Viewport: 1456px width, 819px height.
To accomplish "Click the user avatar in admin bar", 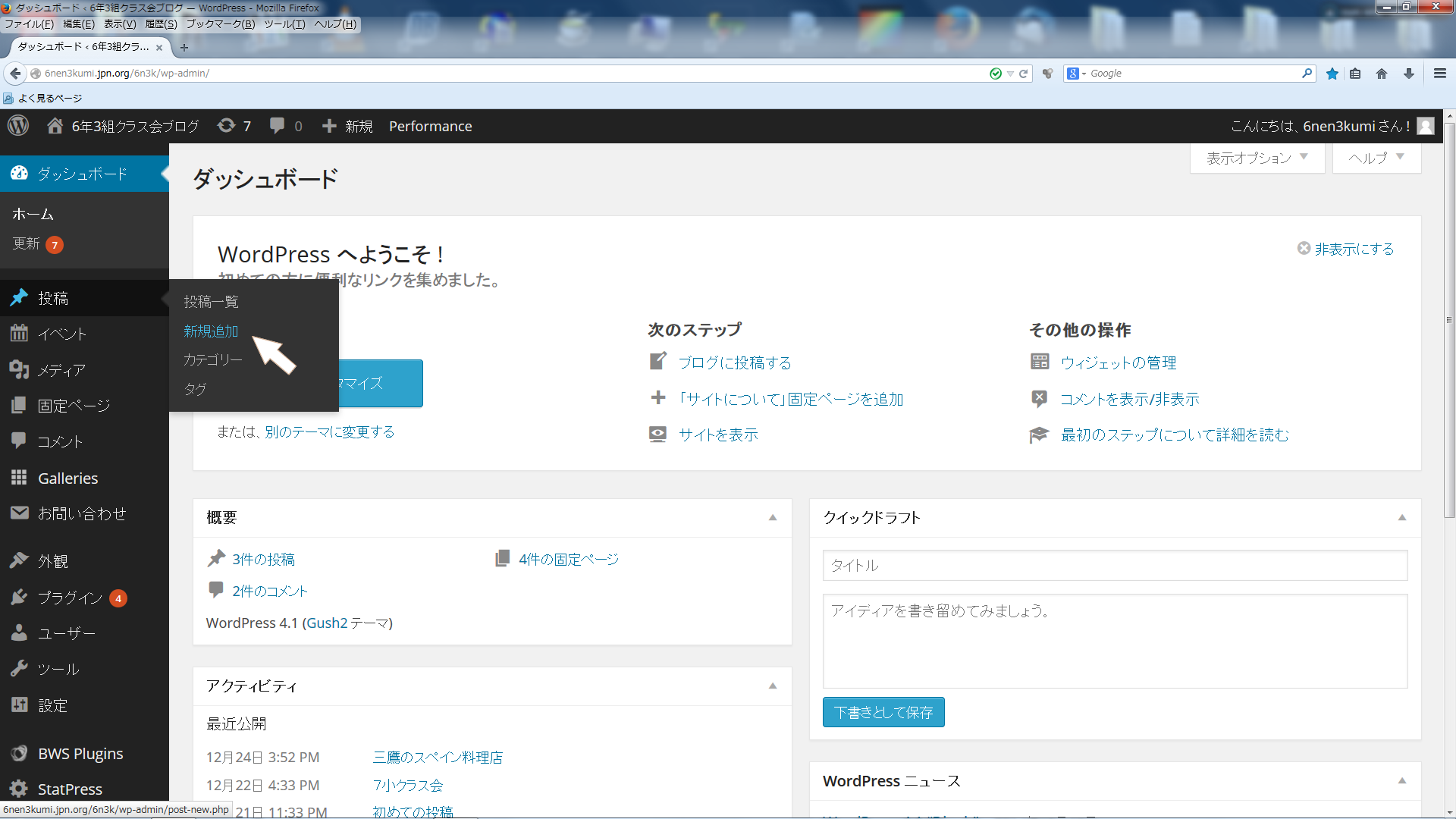I will (x=1426, y=126).
